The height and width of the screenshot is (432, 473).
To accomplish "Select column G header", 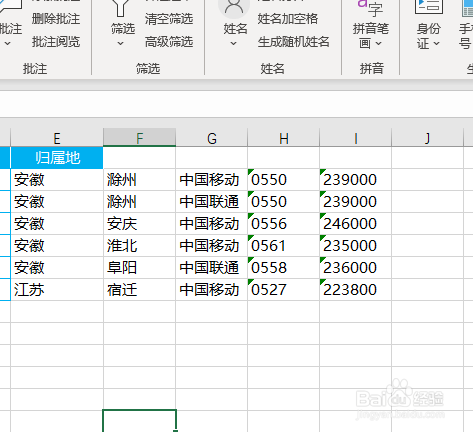I will (x=212, y=138).
